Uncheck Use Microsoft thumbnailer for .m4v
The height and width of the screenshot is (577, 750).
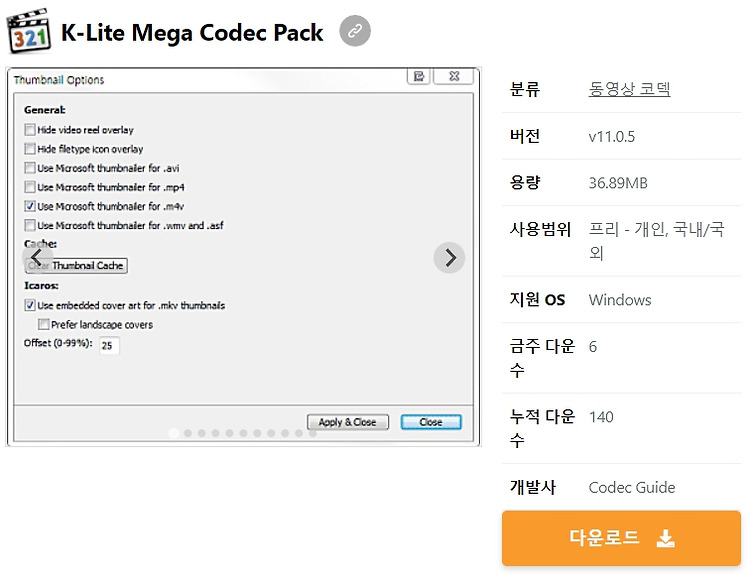coord(30,206)
